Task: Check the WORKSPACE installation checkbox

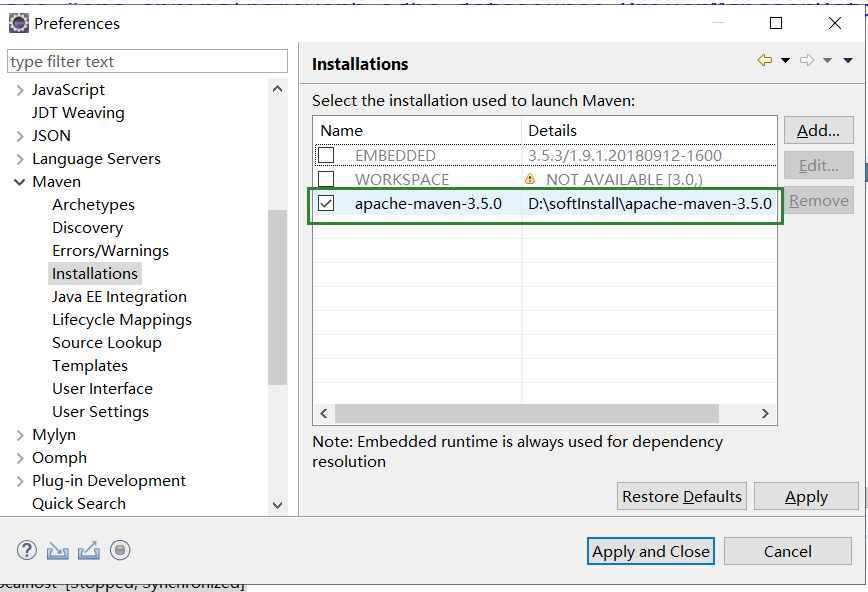Action: (x=326, y=179)
